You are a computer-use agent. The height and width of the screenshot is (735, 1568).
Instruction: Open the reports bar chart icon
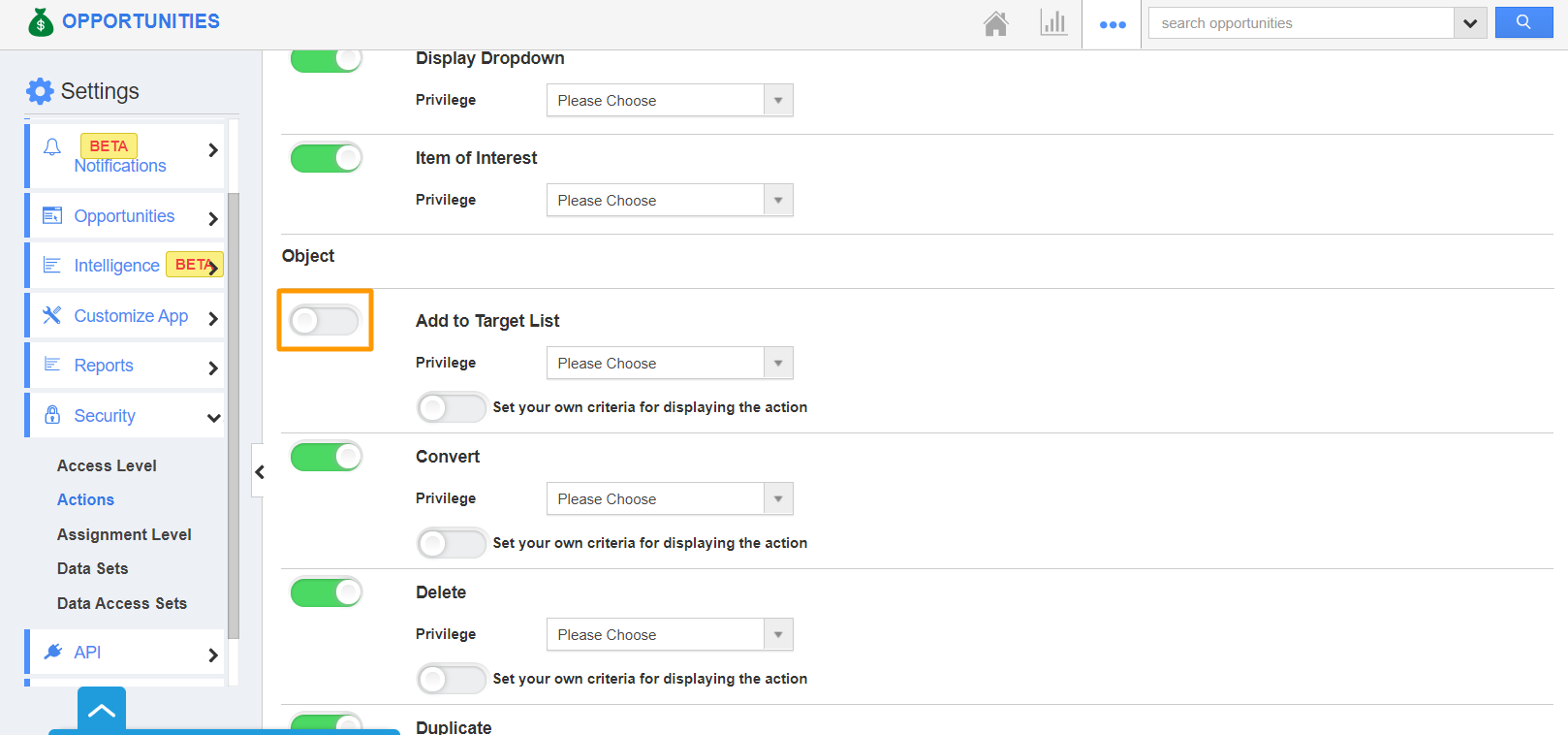click(1052, 23)
